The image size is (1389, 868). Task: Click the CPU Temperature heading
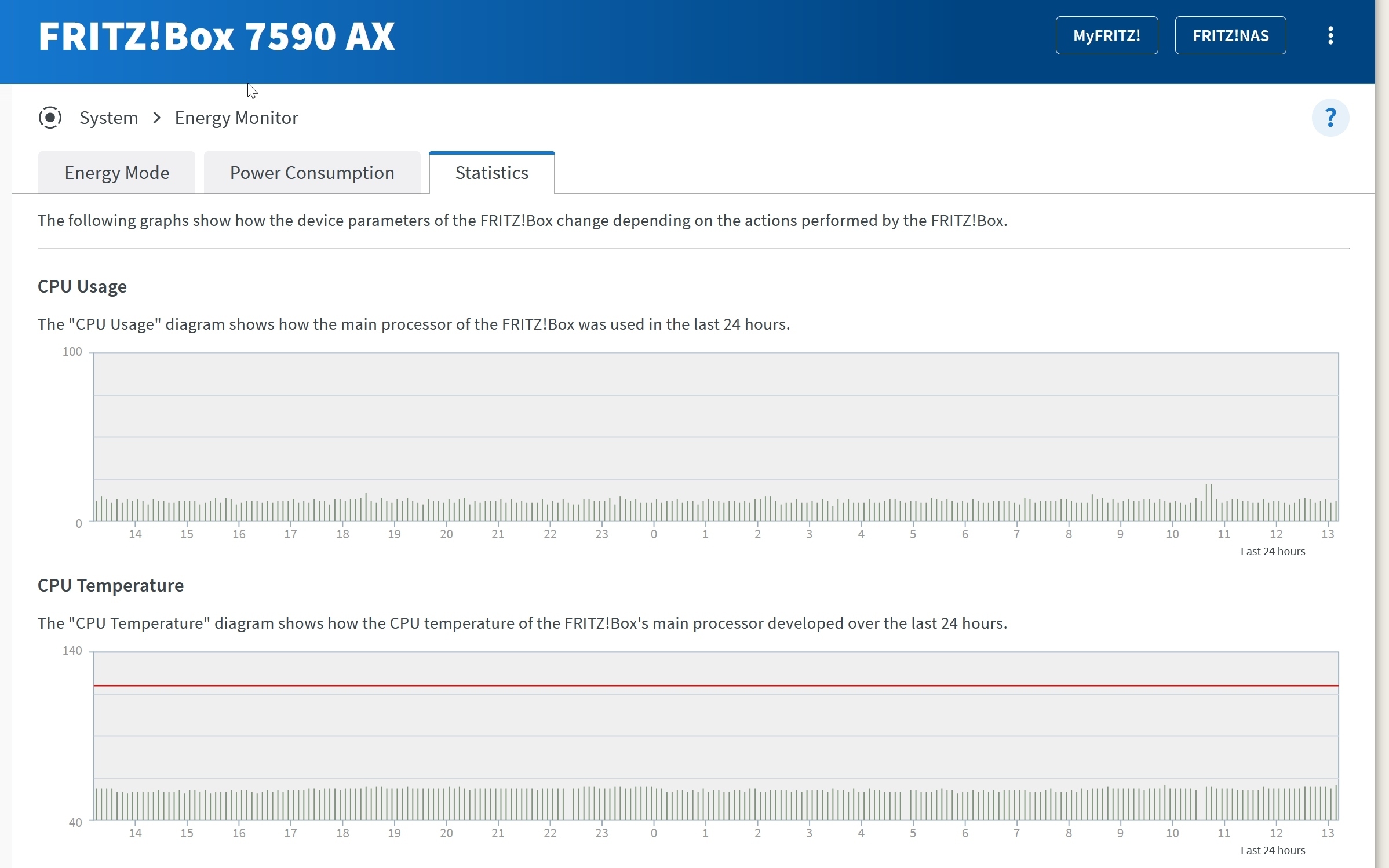tap(111, 585)
